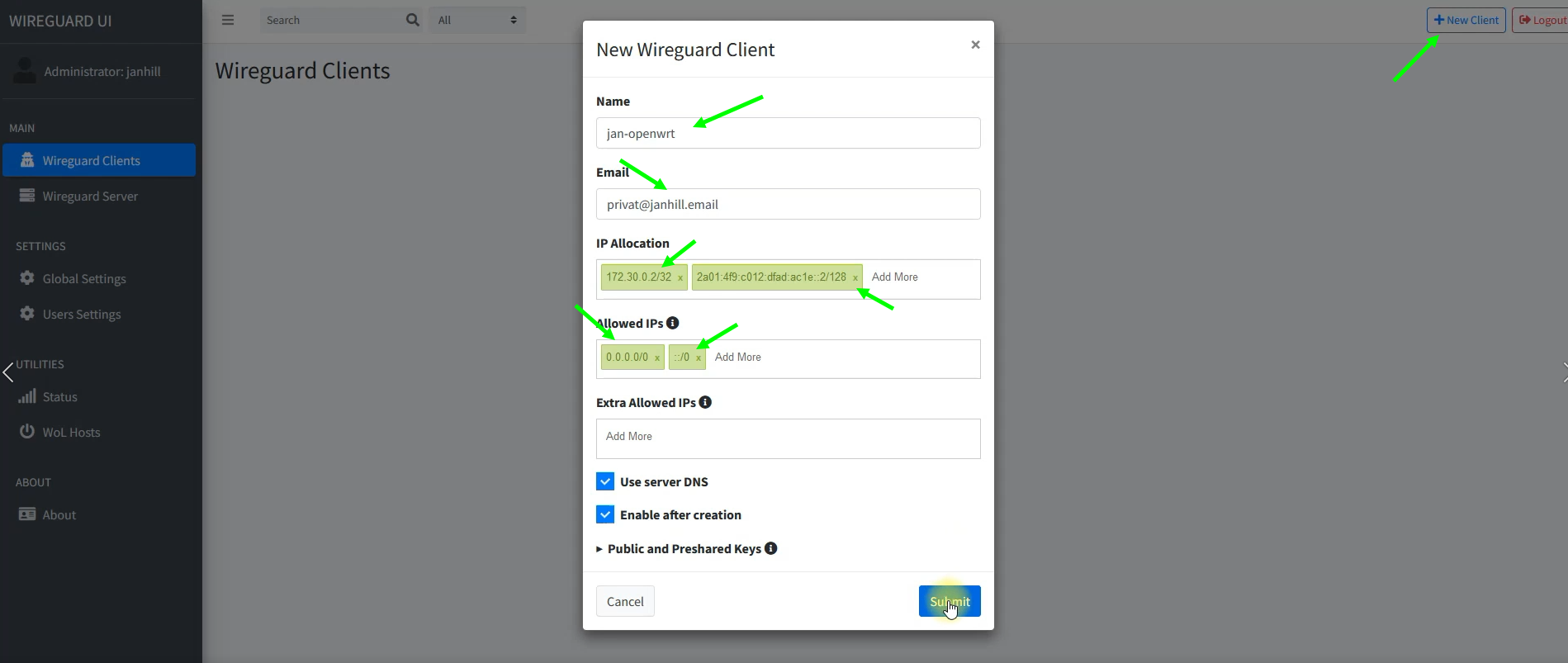This screenshot has height=663, width=1568.
Task: Toggle the Use server DNS checkbox
Action: point(605,481)
